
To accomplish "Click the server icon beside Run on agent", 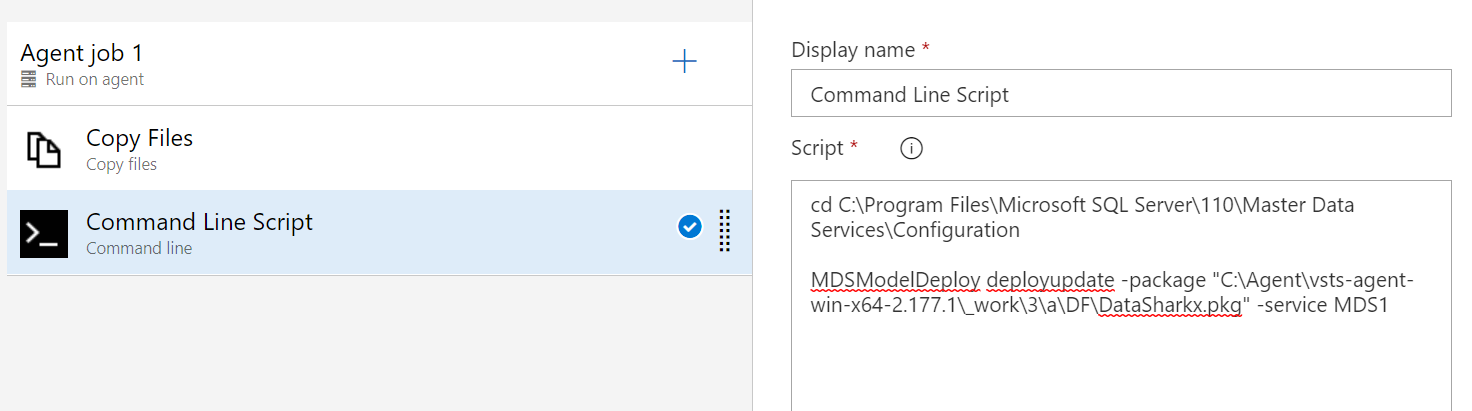I will (29, 79).
